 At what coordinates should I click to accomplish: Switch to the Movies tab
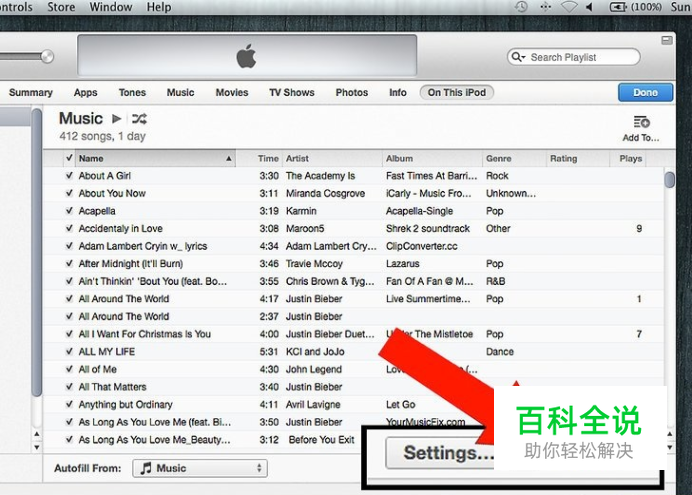click(232, 93)
